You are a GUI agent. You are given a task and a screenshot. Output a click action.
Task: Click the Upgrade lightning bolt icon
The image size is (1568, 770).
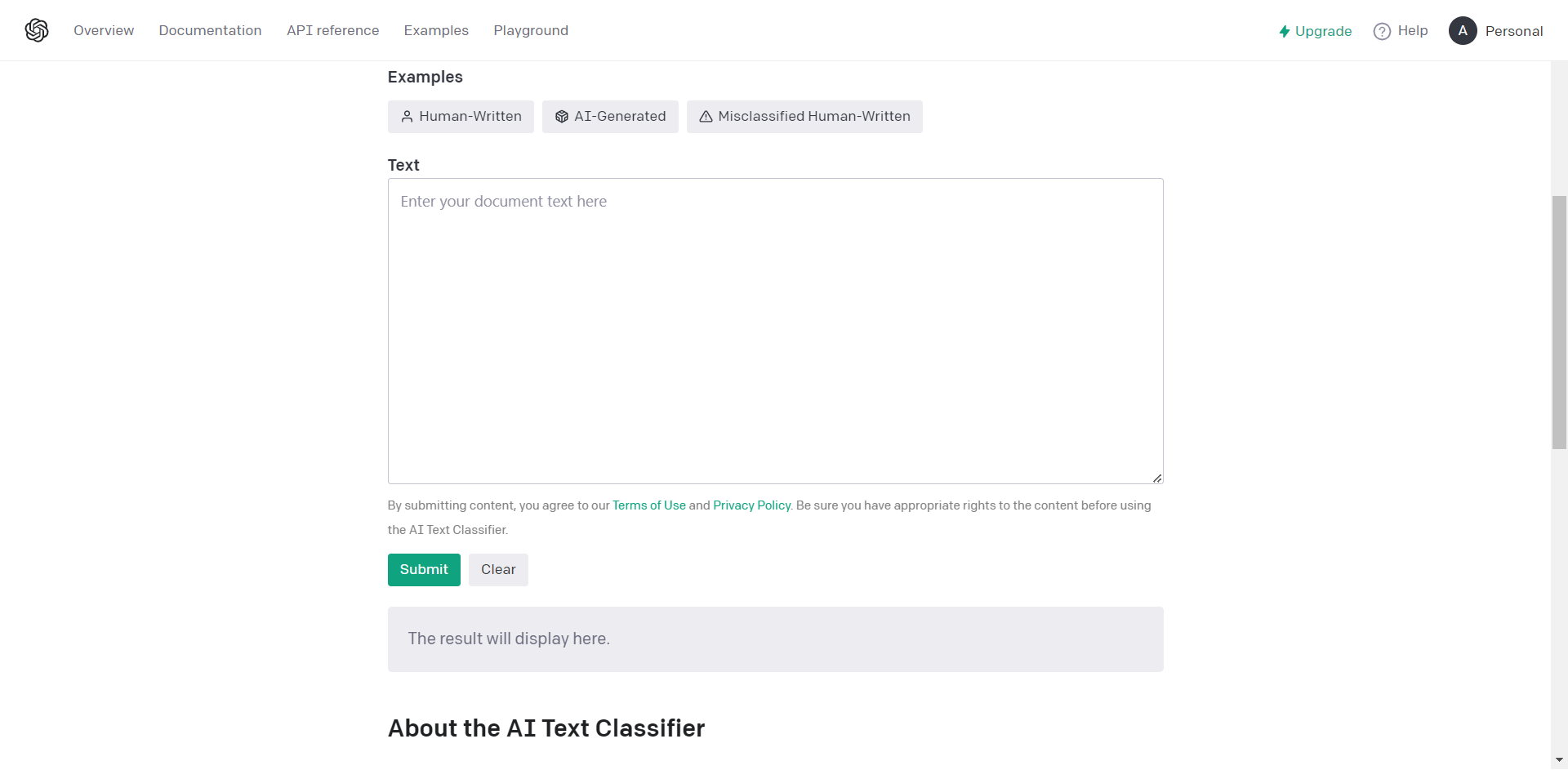pyautogui.click(x=1285, y=31)
